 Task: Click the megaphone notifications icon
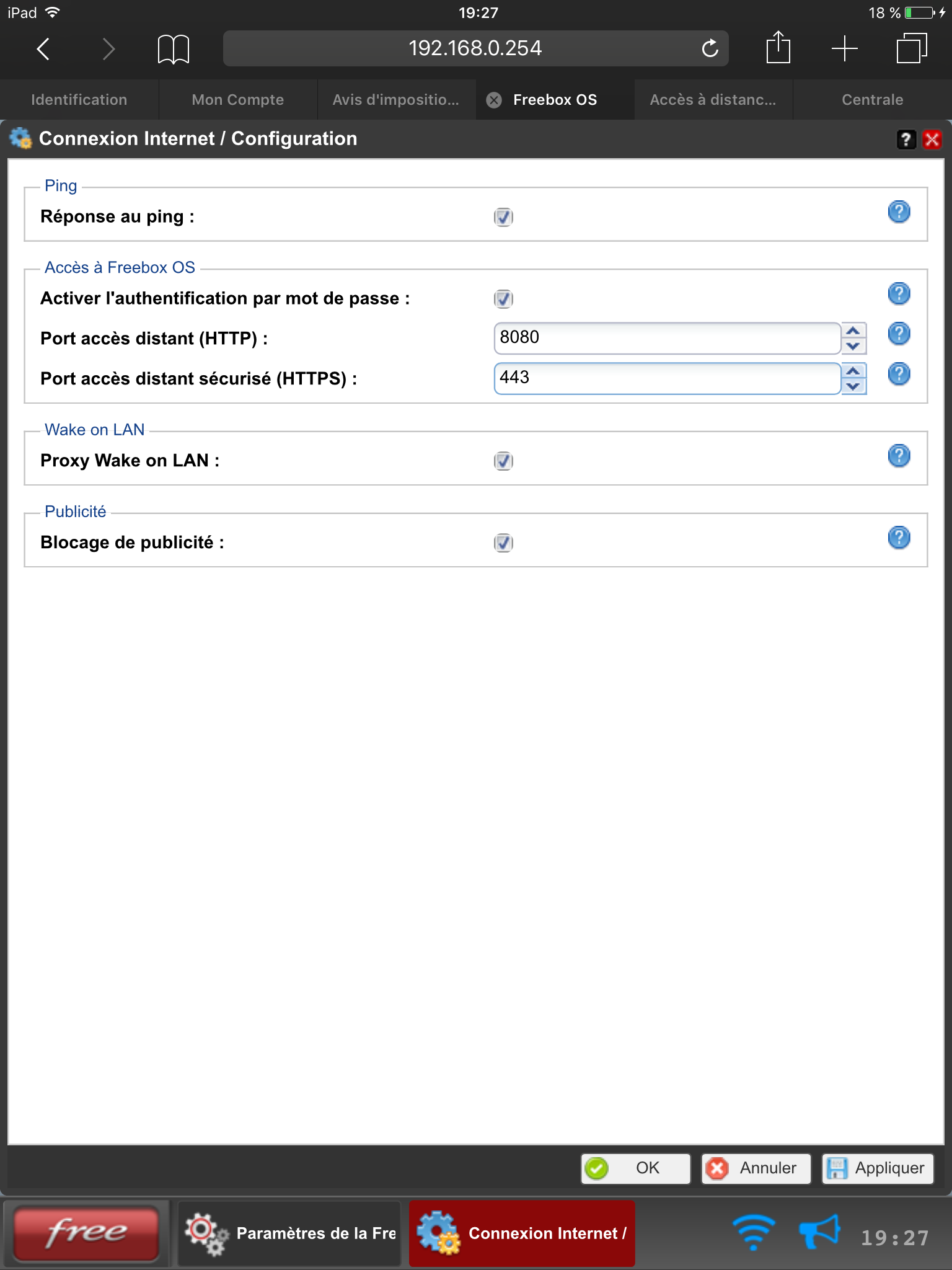pyautogui.click(x=819, y=1233)
